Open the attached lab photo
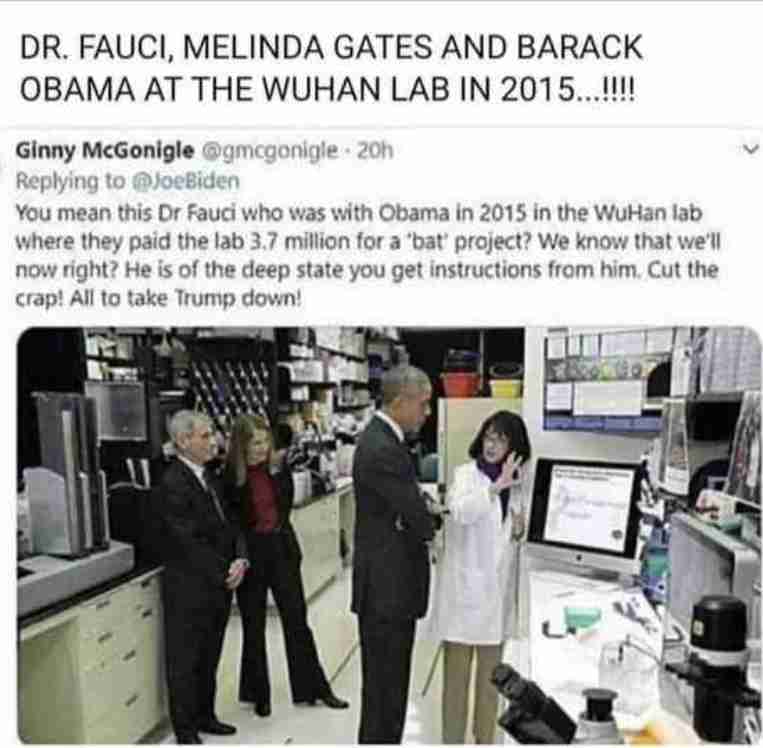This screenshot has height=748, width=763. coord(389,535)
